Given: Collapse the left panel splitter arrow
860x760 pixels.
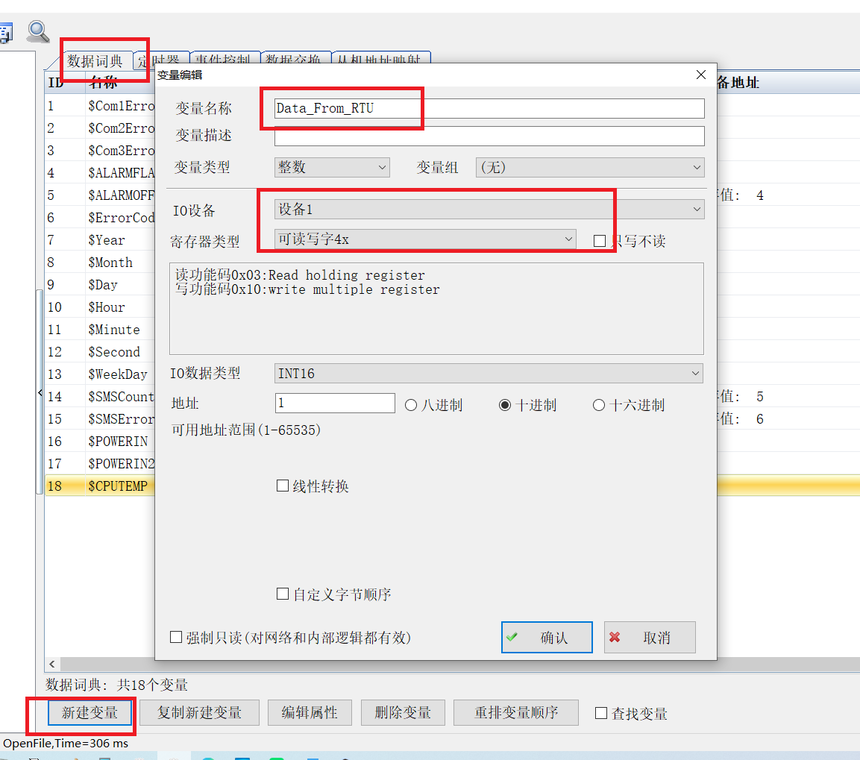Looking at the screenshot, I should [40, 392].
